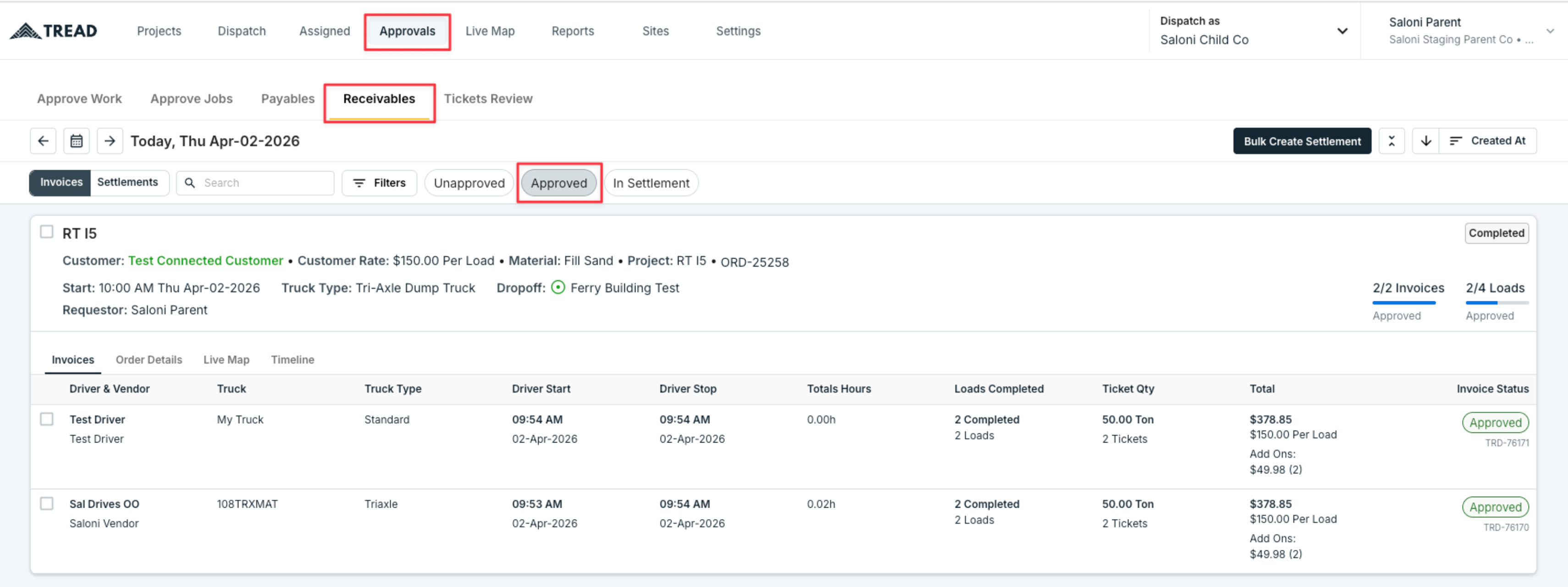Click the Driver & Vendor column header
The height and width of the screenshot is (587, 1568).
(x=110, y=388)
